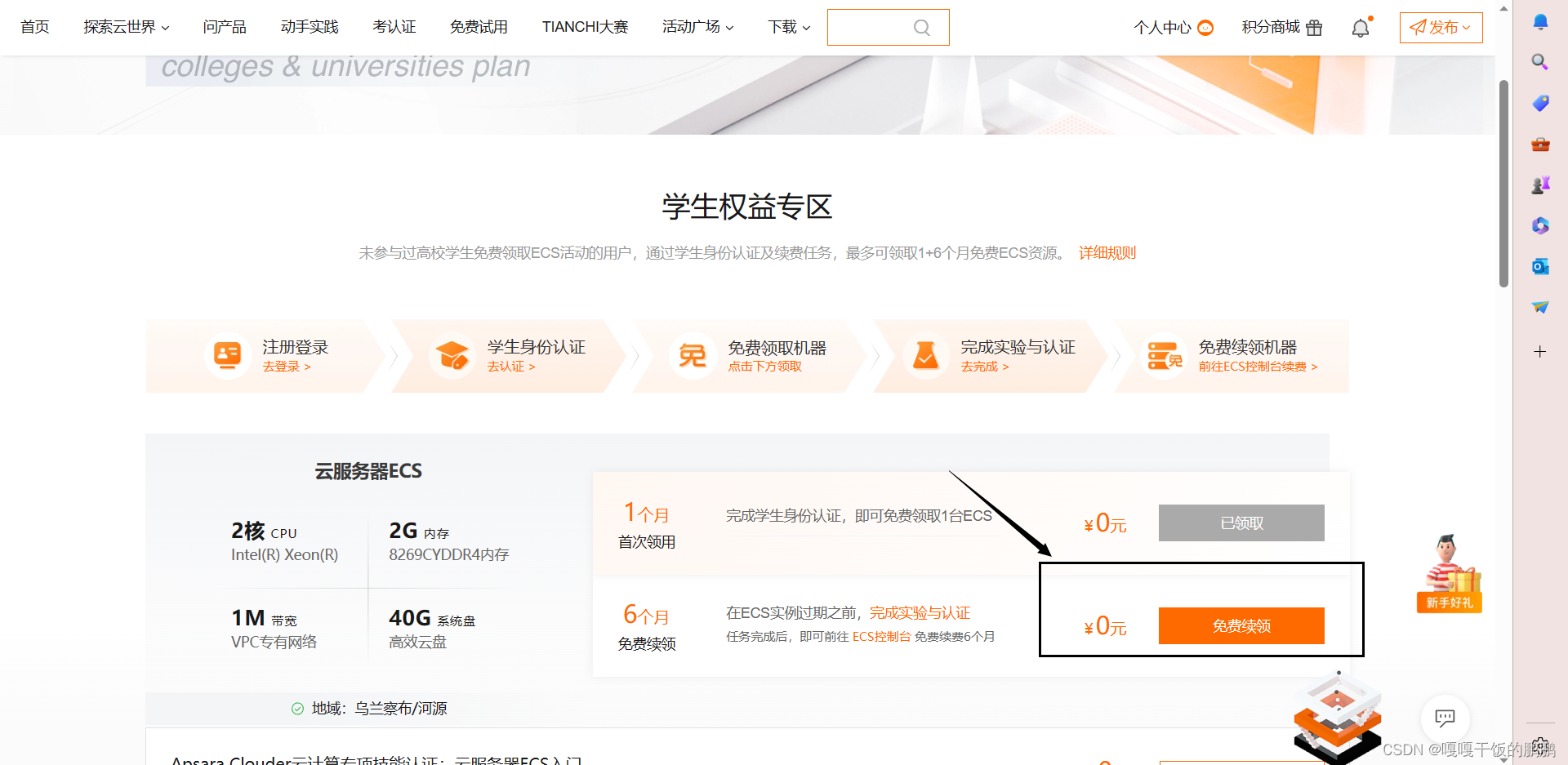This screenshot has height=765, width=1568.
Task: Open 积分商城 in header
Action: (x=1271, y=27)
